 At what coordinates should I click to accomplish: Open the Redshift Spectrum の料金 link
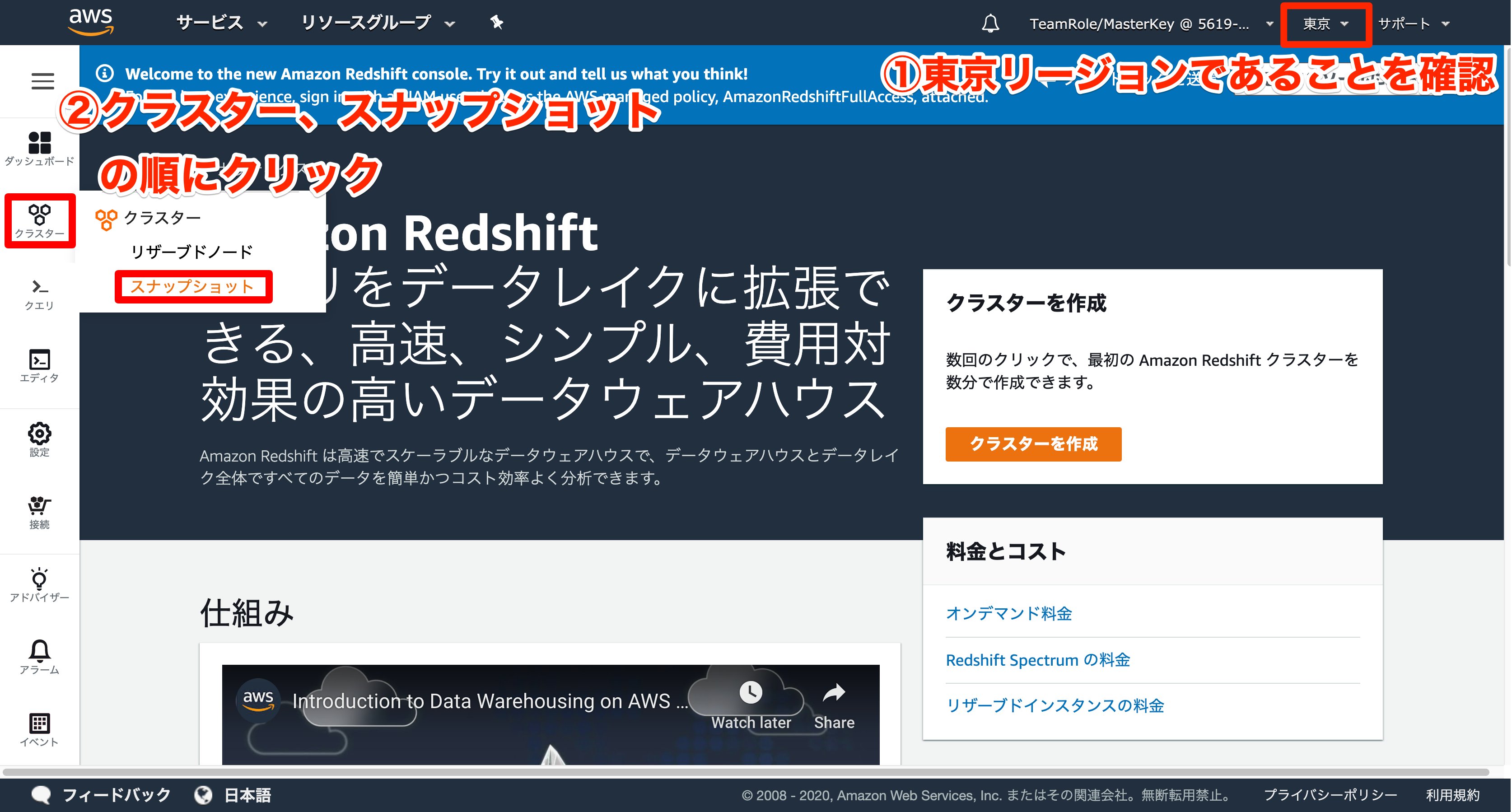(x=1038, y=660)
